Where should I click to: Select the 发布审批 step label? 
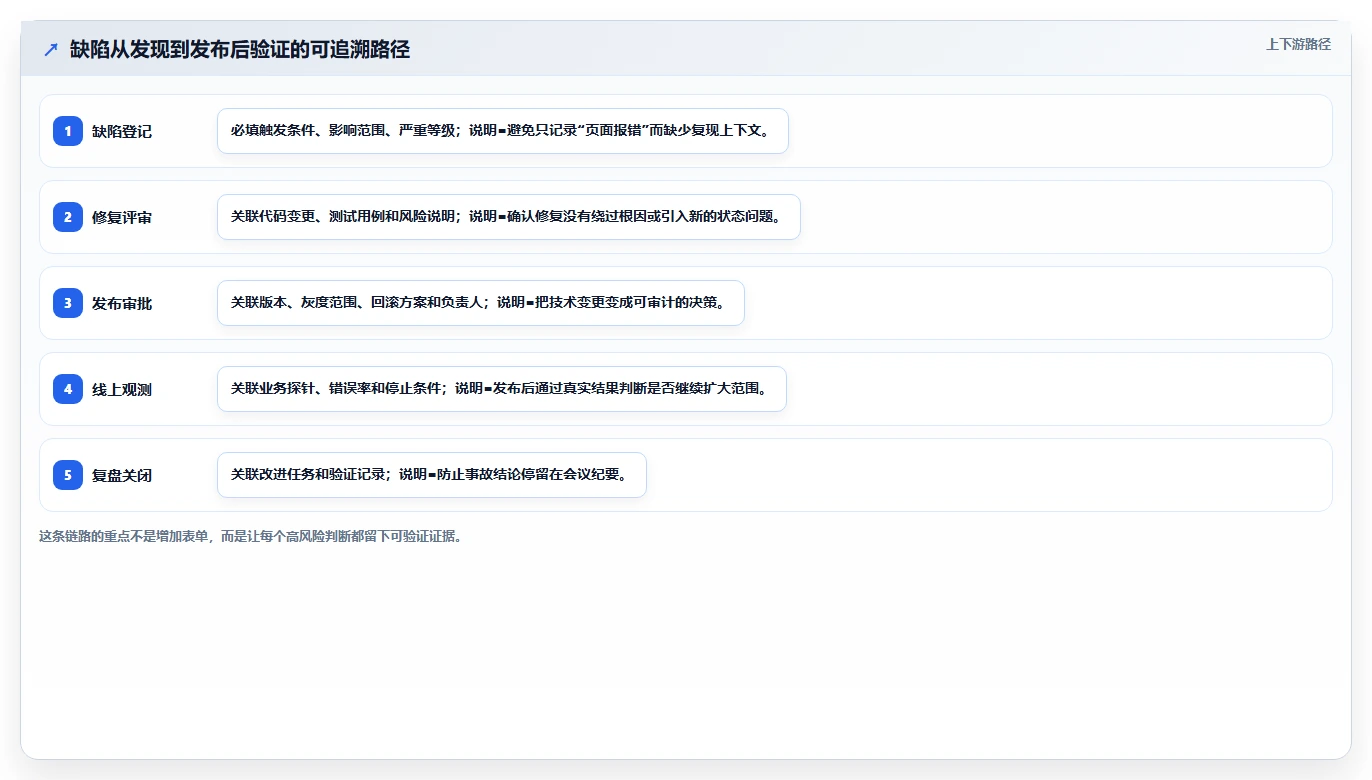[x=122, y=304]
